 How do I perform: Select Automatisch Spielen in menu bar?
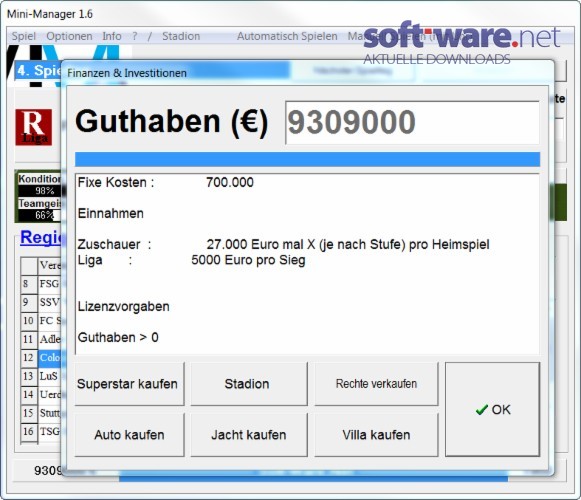click(x=287, y=36)
